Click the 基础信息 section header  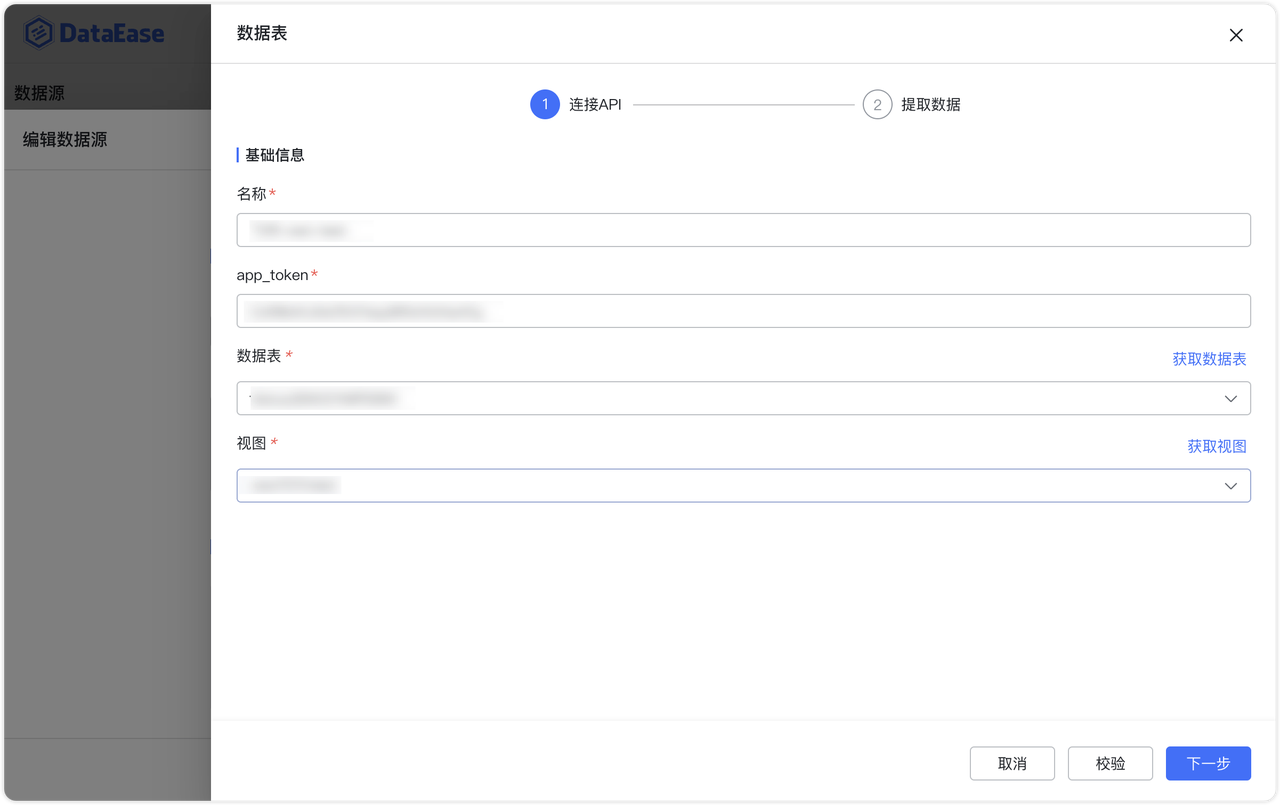274,155
